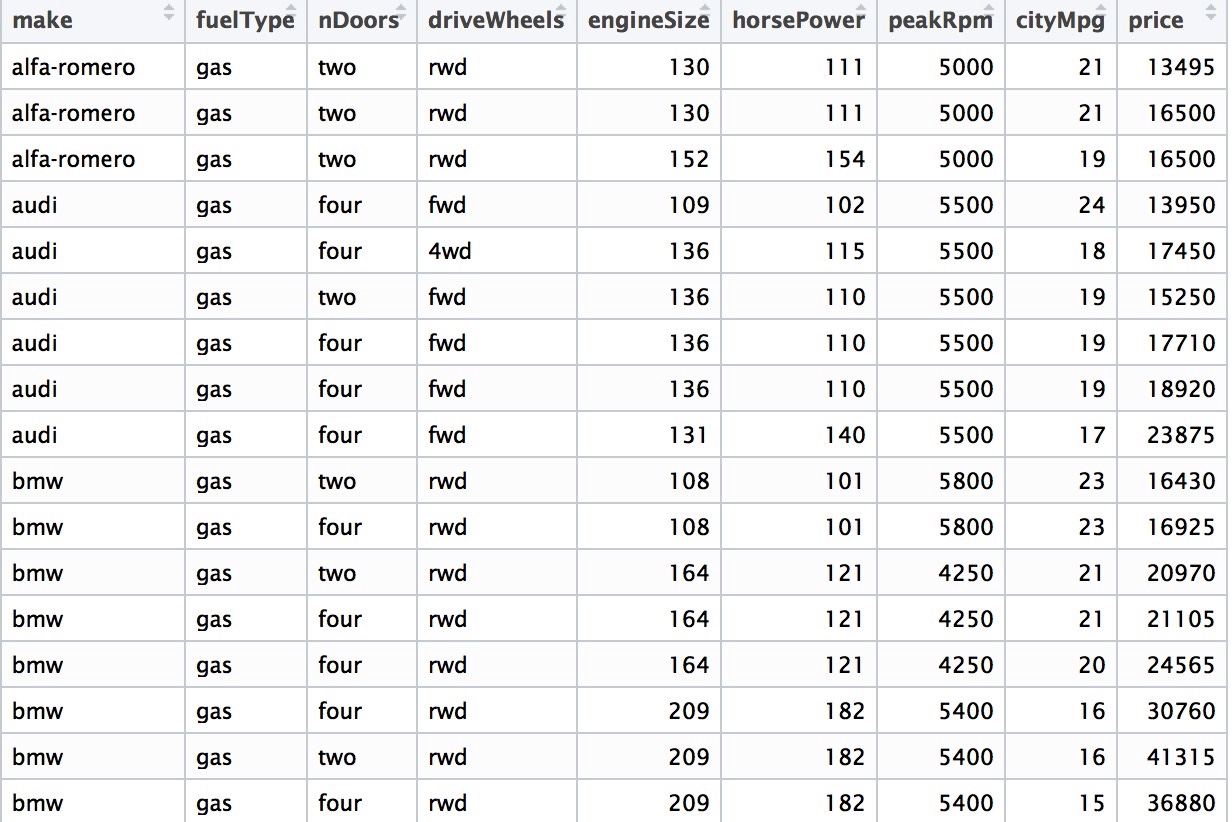The image size is (1232, 822).
Task: Click the gas value in the first row
Action: click(215, 66)
